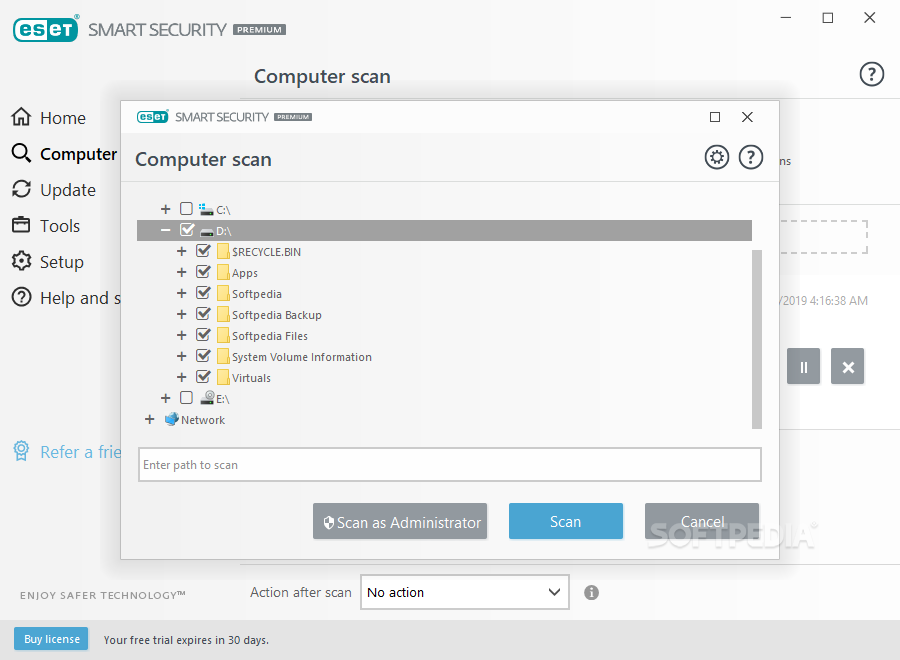This screenshot has height=660, width=900.
Task: Open Help and support sidebar item
Action: click(x=65, y=298)
